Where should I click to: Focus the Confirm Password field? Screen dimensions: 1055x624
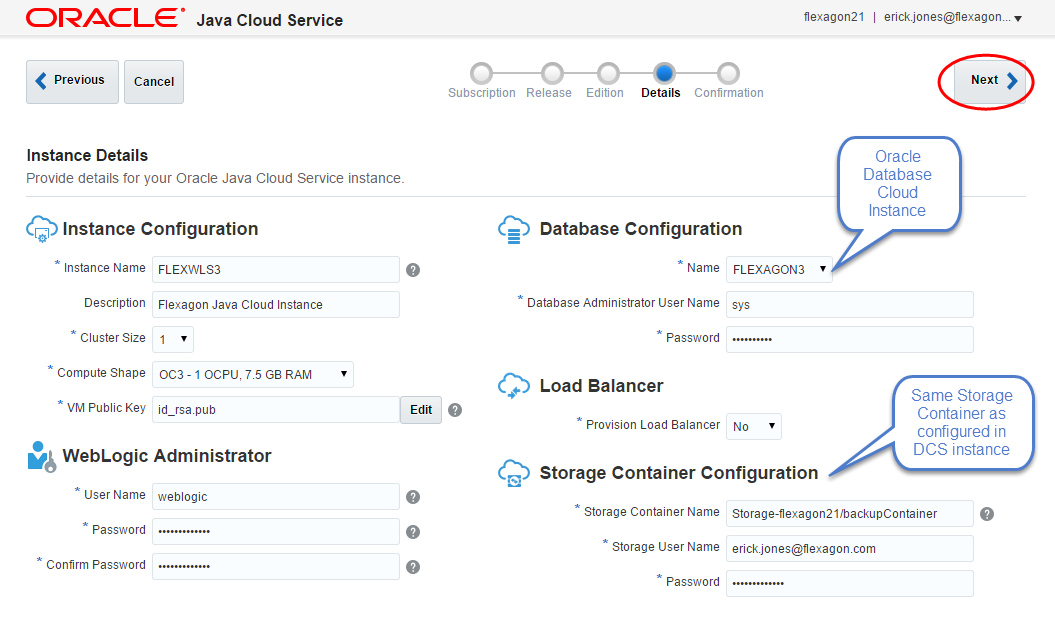tap(276, 566)
